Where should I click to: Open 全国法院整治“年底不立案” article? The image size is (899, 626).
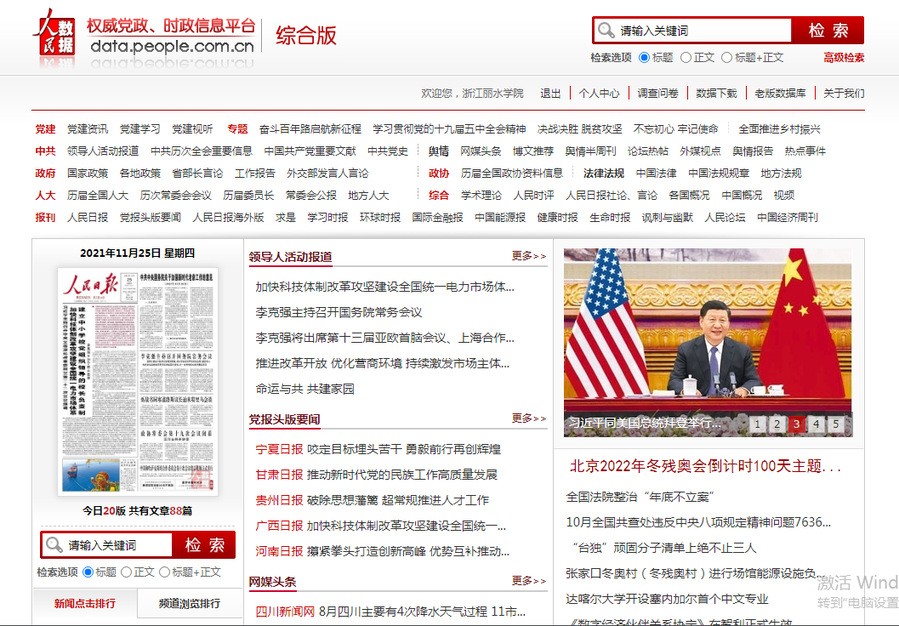click(x=641, y=497)
